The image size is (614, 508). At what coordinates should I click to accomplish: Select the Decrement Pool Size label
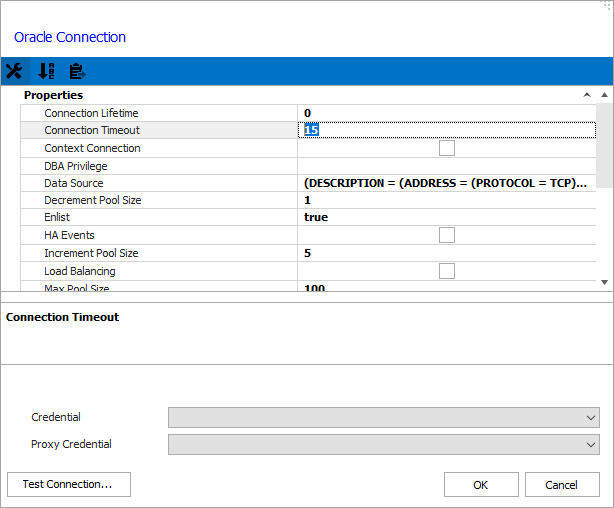[93, 200]
